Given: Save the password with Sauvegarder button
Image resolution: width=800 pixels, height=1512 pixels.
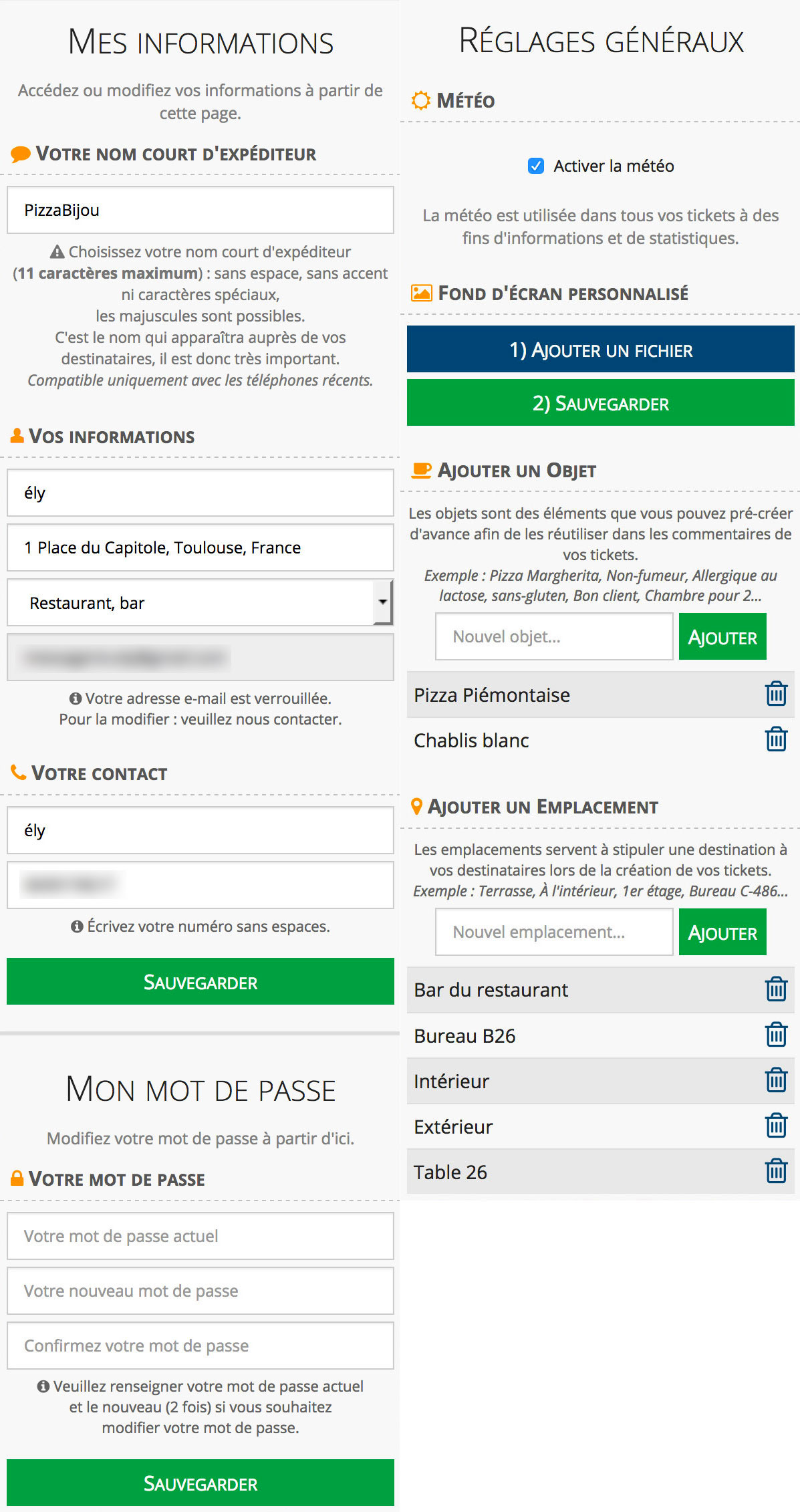Looking at the screenshot, I should (x=200, y=1483).
